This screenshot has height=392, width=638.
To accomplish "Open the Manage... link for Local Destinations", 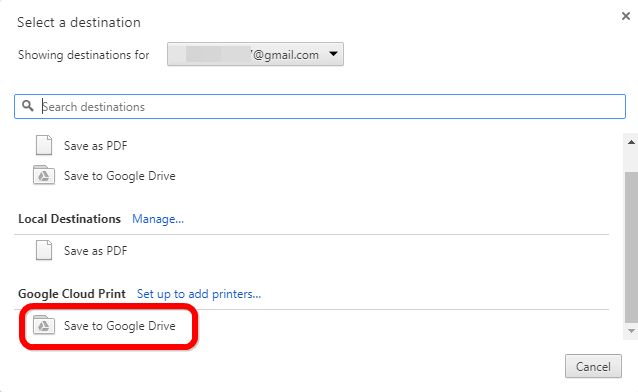I will click(158, 219).
